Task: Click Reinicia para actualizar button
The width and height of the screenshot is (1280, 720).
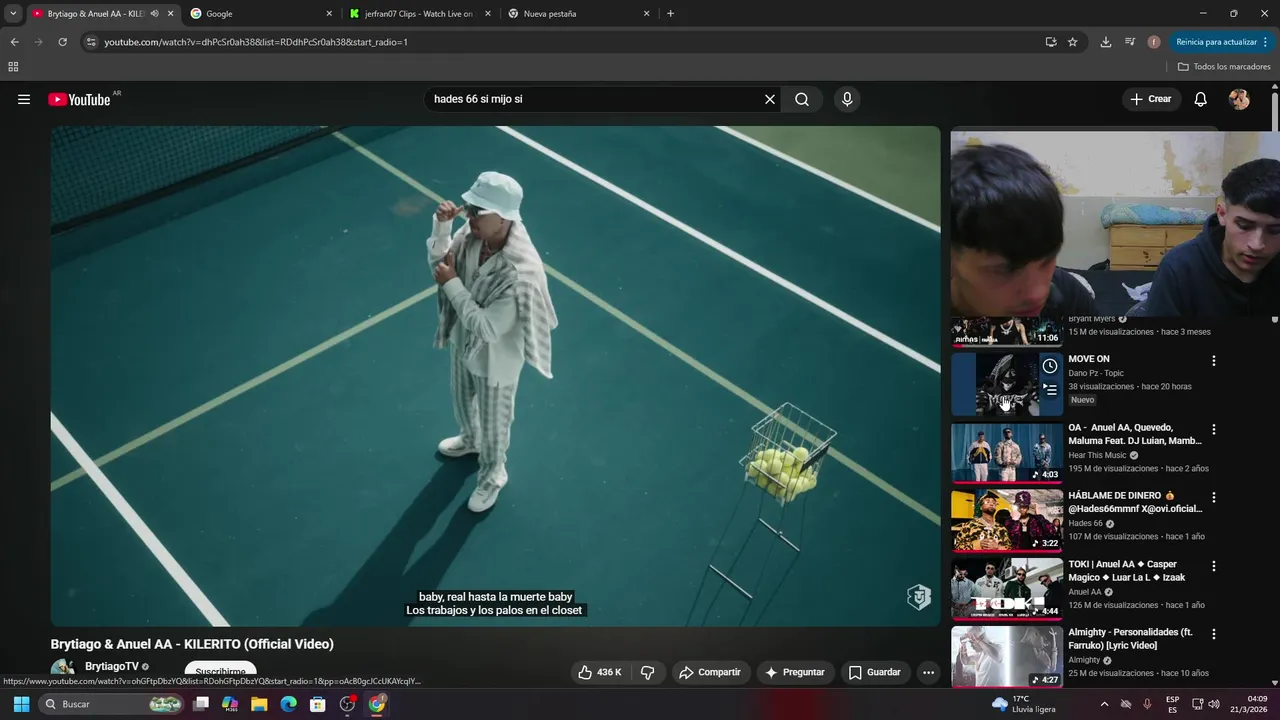Action: pyautogui.click(x=1222, y=42)
